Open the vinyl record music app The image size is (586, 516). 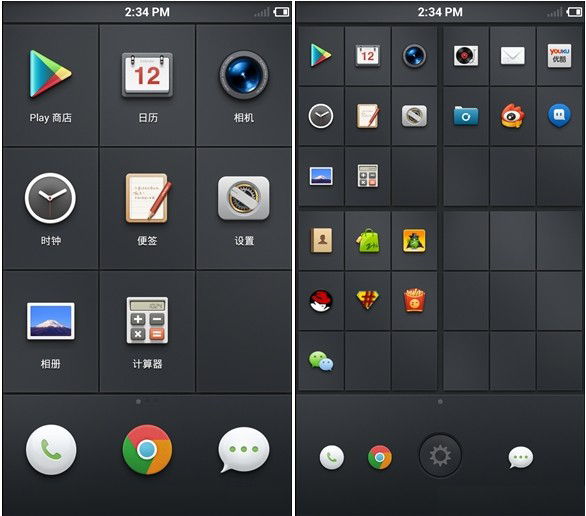[466, 56]
